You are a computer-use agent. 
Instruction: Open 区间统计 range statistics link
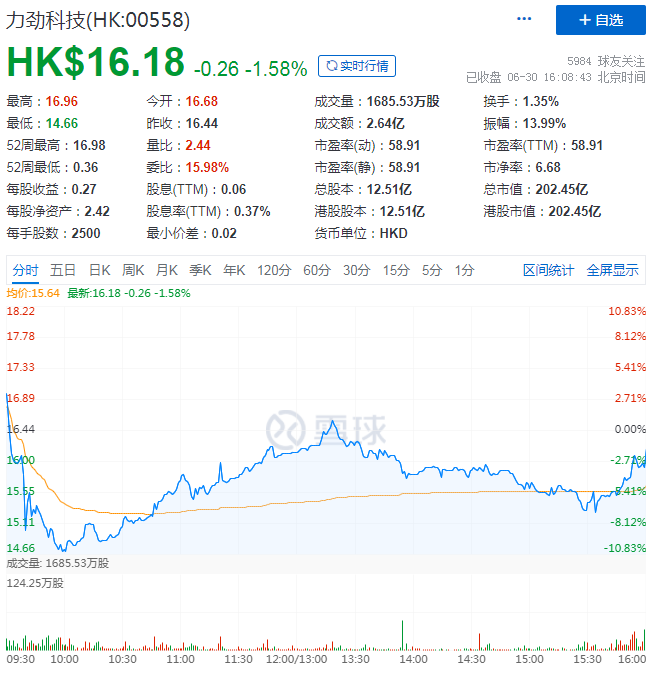tap(548, 270)
